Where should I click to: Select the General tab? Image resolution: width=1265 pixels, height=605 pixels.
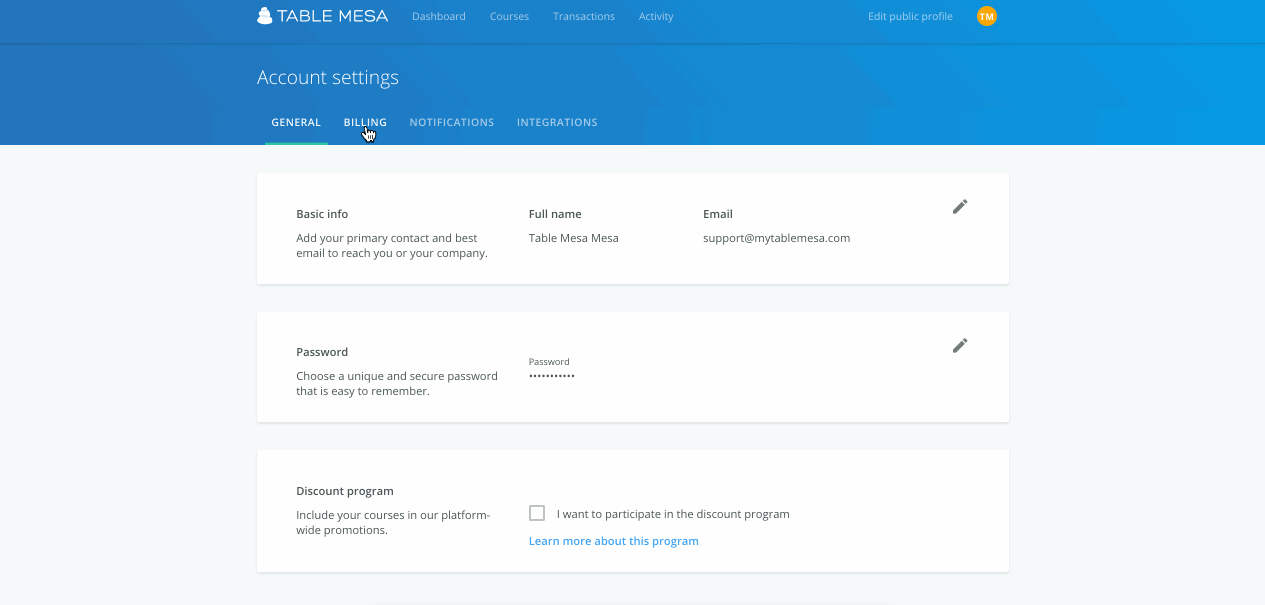(x=296, y=122)
